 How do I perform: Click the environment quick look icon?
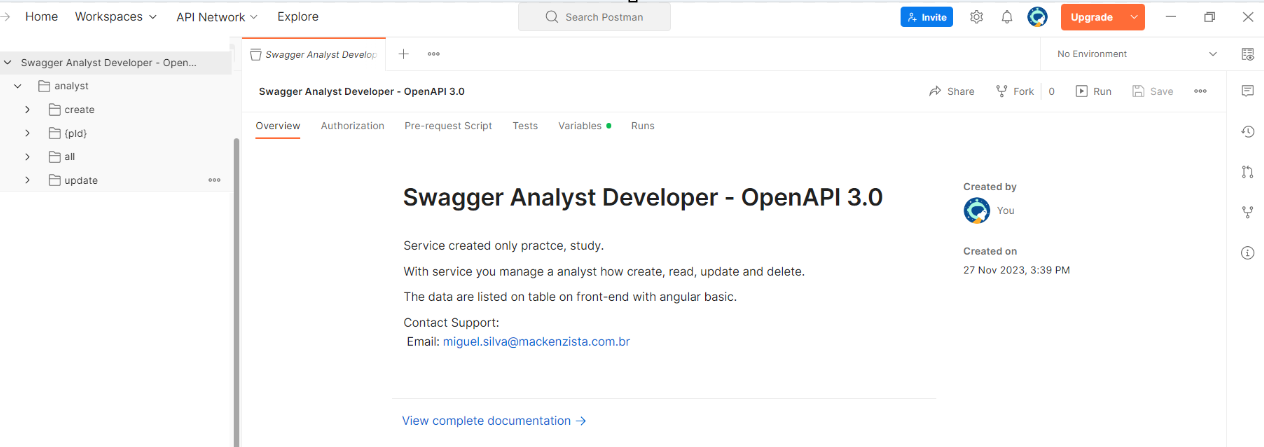(1247, 54)
